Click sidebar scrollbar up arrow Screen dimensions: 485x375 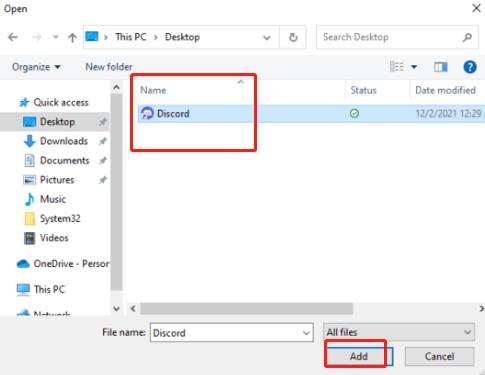(x=116, y=88)
